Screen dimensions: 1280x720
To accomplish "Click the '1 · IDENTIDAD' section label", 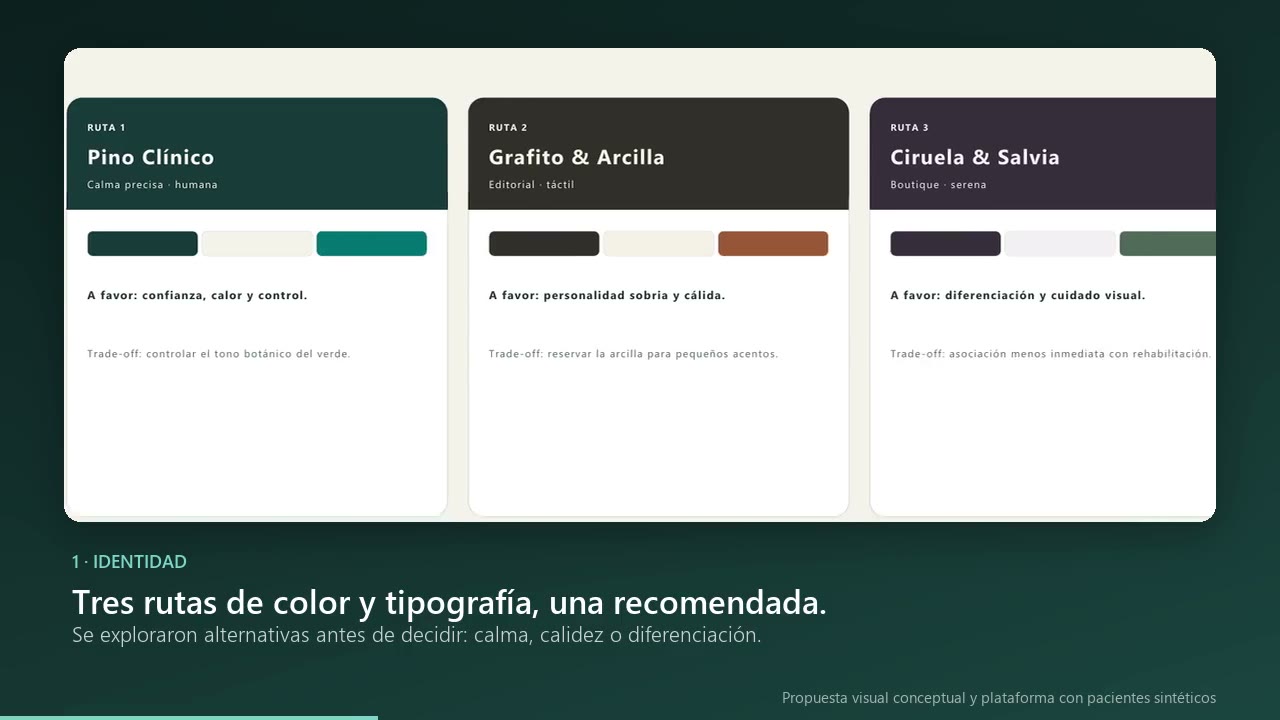I will [x=129, y=562].
